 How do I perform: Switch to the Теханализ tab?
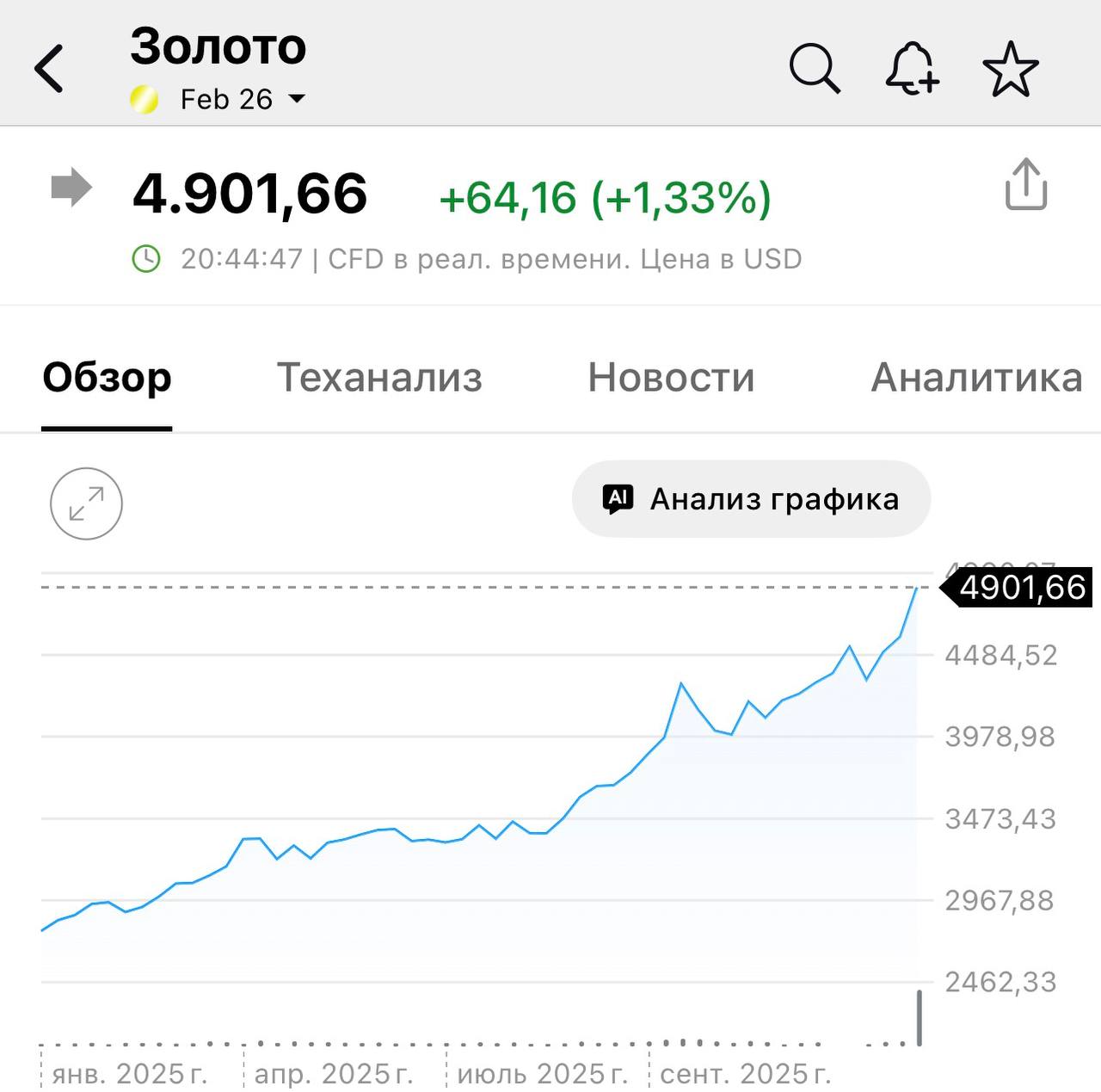tap(379, 377)
